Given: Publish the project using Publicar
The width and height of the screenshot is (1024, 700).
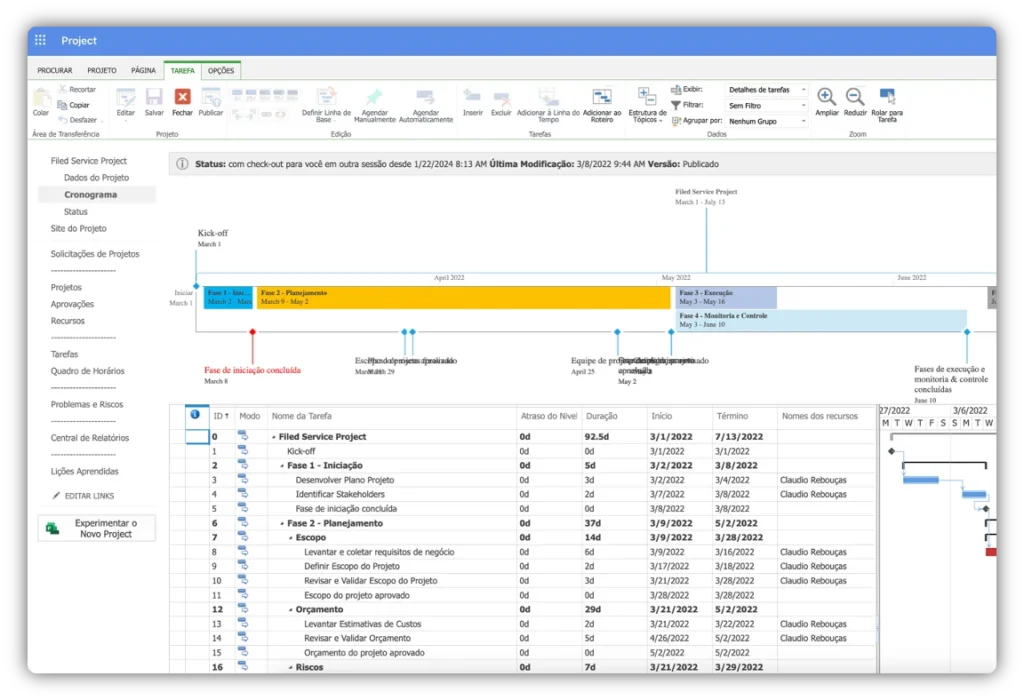Looking at the screenshot, I should coord(211,97).
